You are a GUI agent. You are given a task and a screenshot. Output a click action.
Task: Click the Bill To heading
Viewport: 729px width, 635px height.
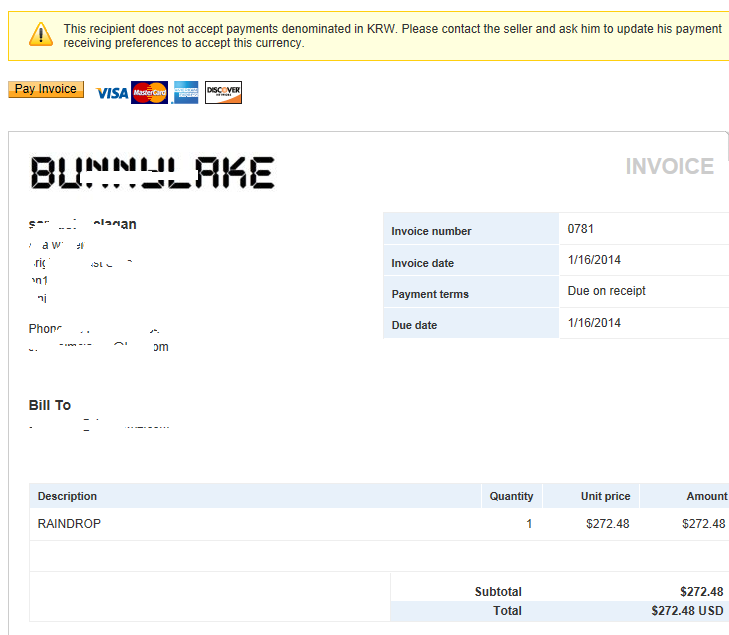[x=50, y=405]
